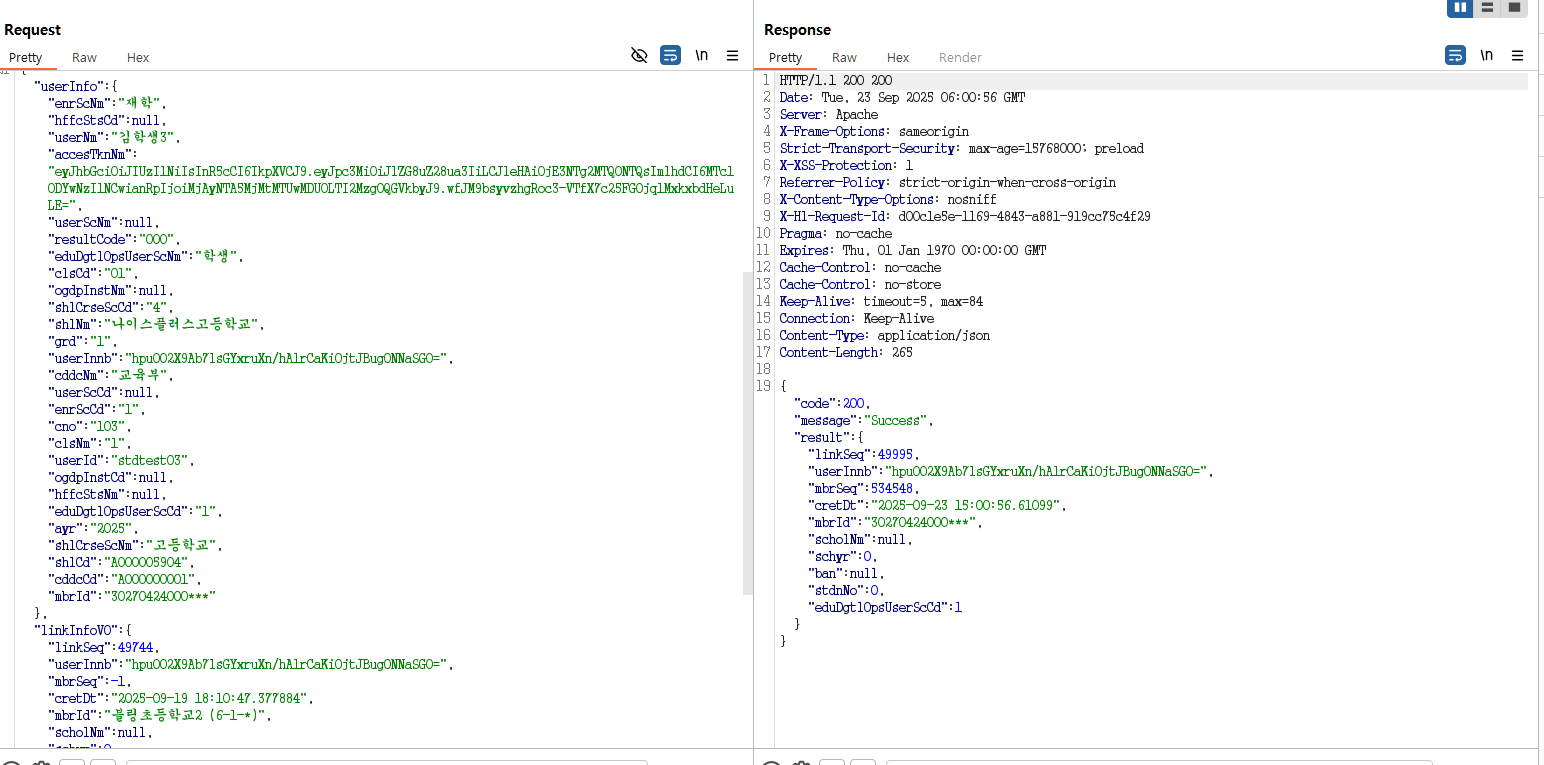Click the "userId":"stdtest03" line
The height and width of the screenshot is (765, 1544).
(x=121, y=460)
